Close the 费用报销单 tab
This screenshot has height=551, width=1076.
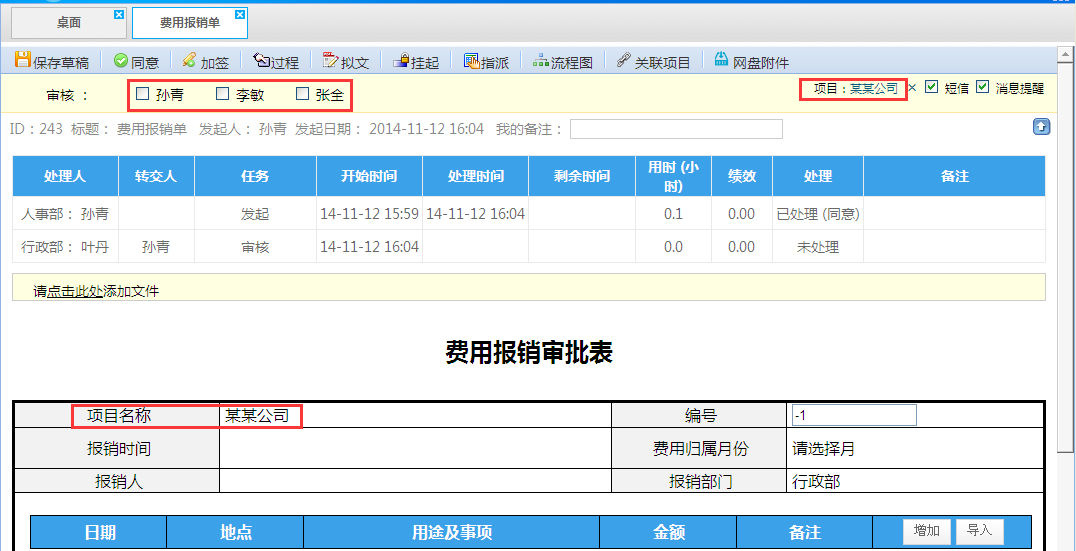click(x=239, y=14)
